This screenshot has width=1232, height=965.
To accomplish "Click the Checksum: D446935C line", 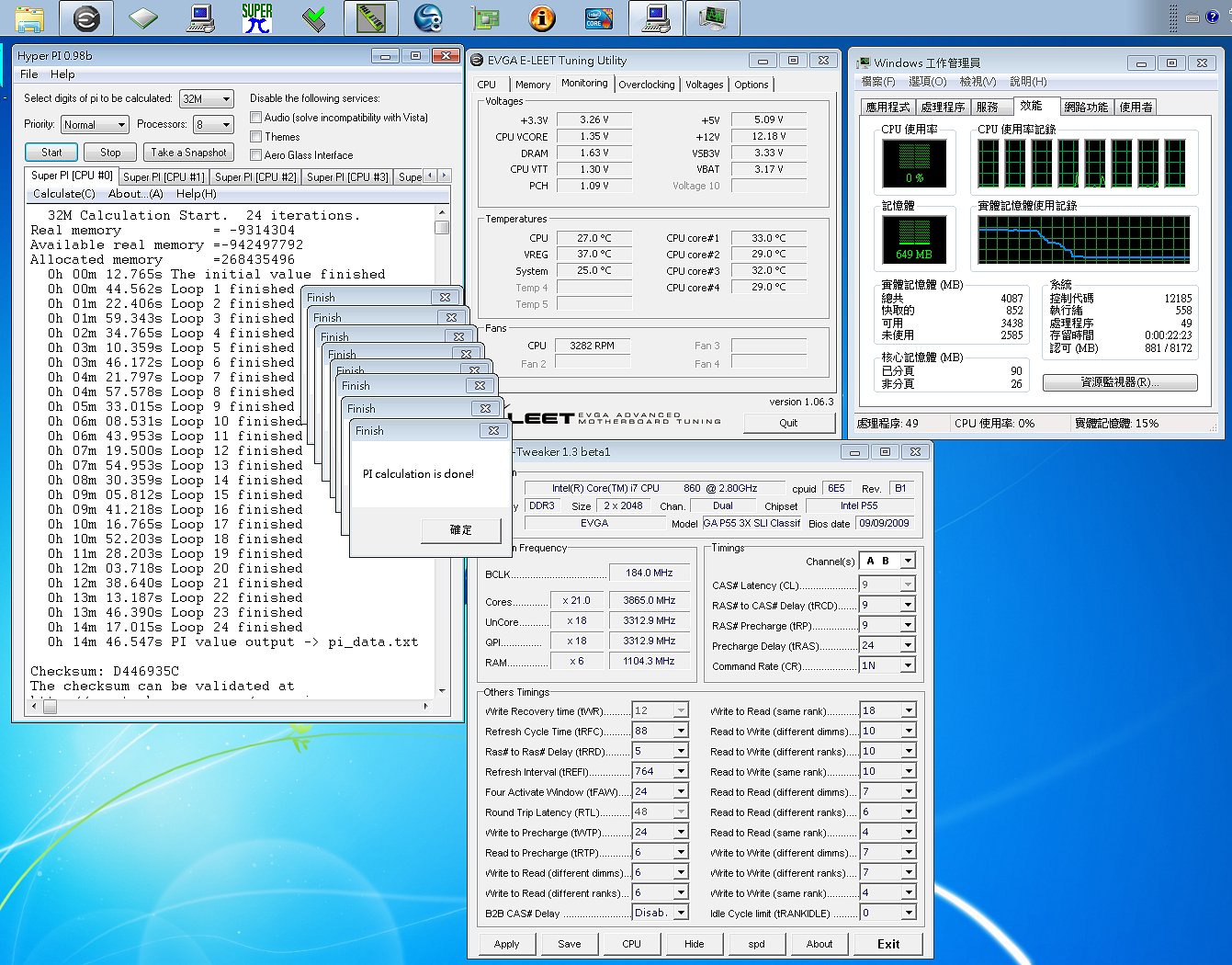I will pyautogui.click(x=105, y=671).
